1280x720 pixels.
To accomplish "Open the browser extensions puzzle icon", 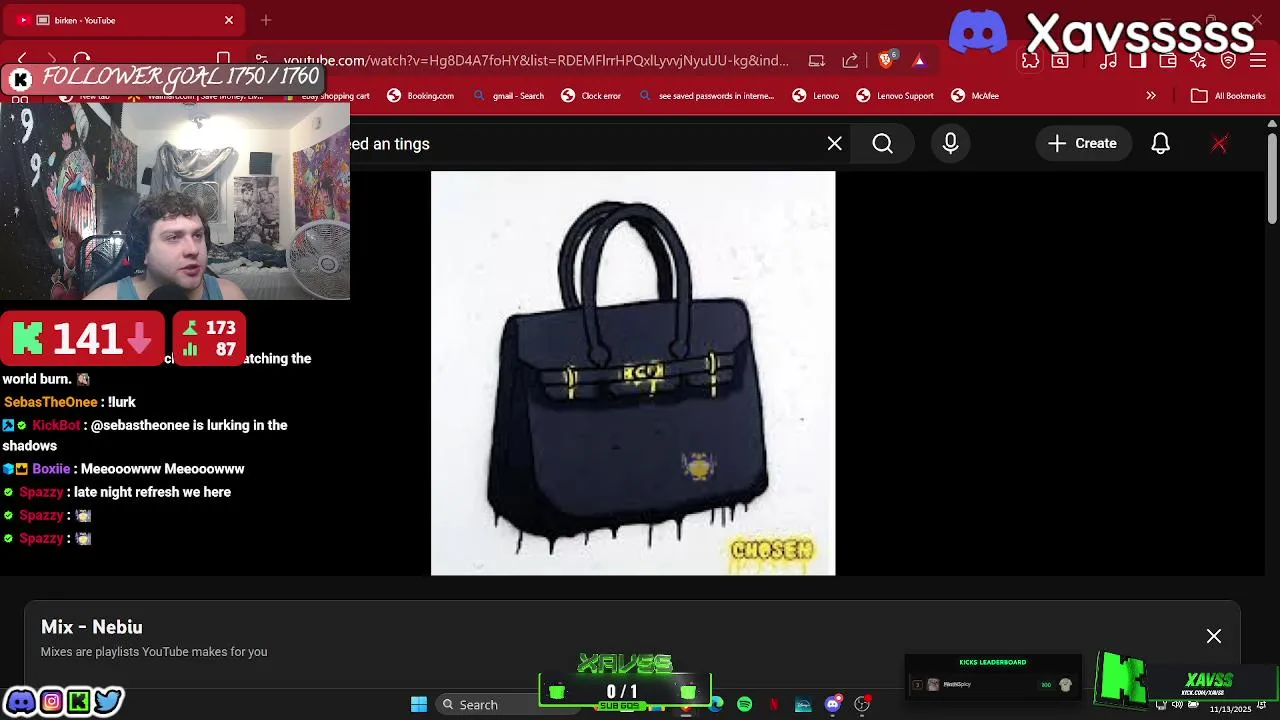I will pos(1030,61).
